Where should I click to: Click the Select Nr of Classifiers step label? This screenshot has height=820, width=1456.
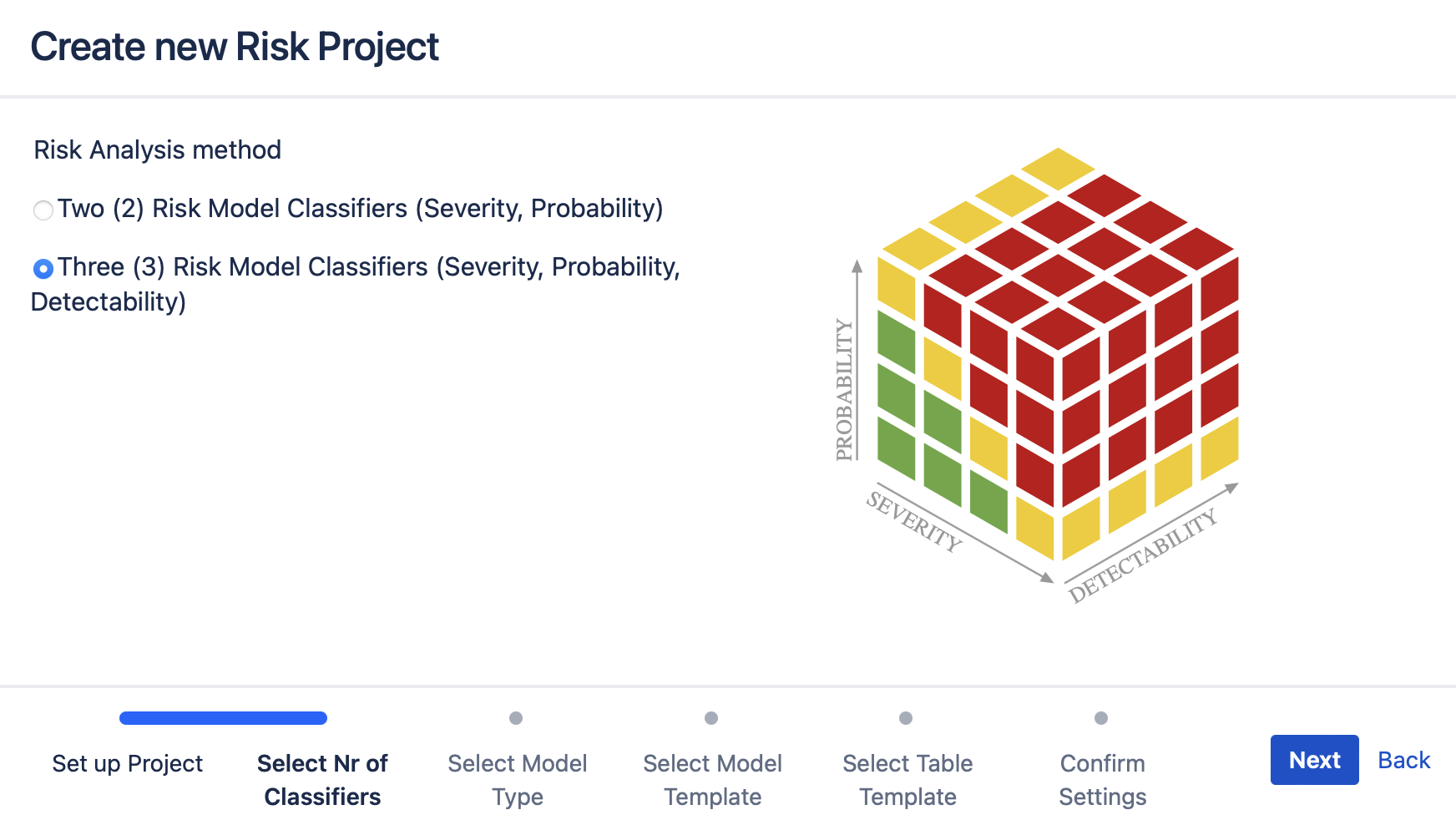[x=321, y=779]
